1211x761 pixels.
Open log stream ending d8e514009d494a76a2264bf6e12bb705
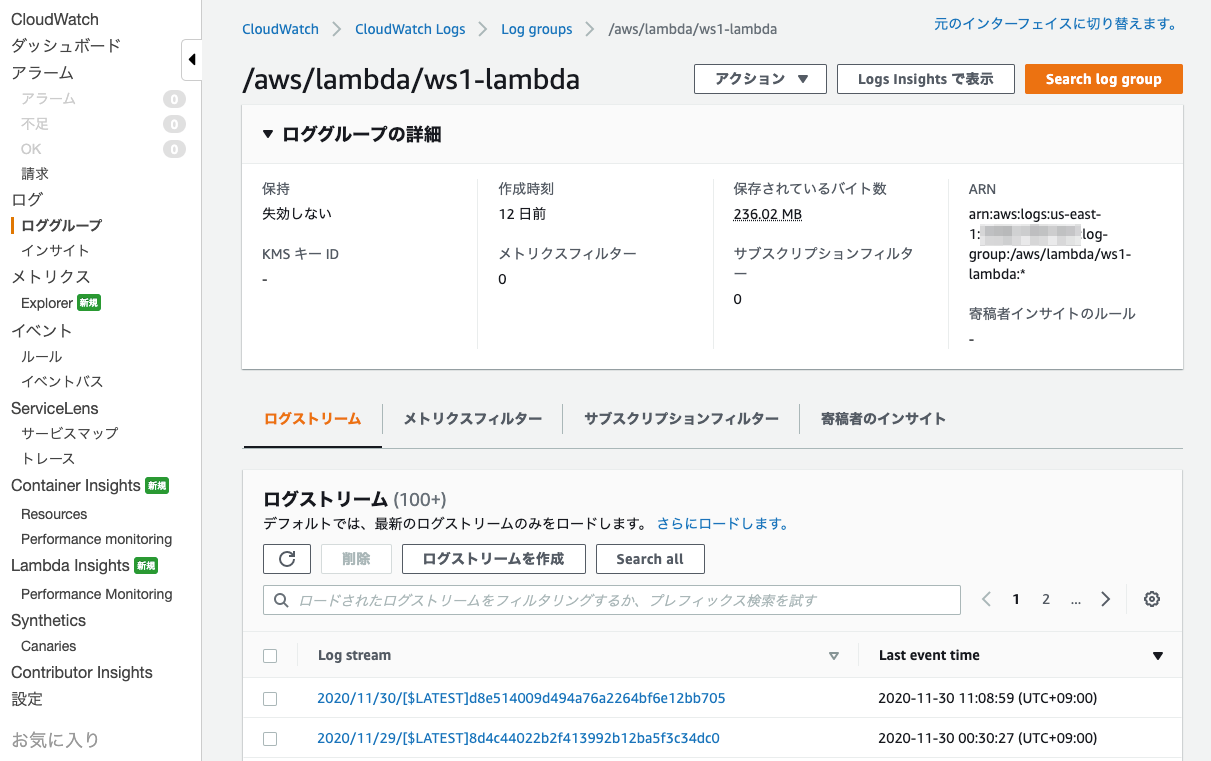pos(521,698)
